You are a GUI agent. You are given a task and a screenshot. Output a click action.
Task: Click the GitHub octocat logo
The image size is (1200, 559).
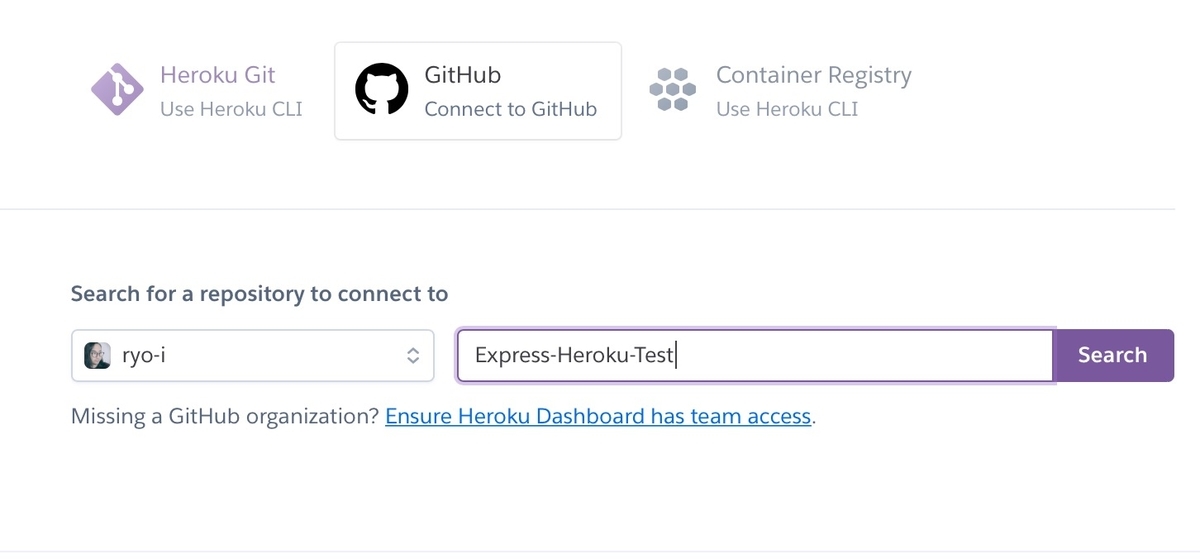[x=382, y=90]
